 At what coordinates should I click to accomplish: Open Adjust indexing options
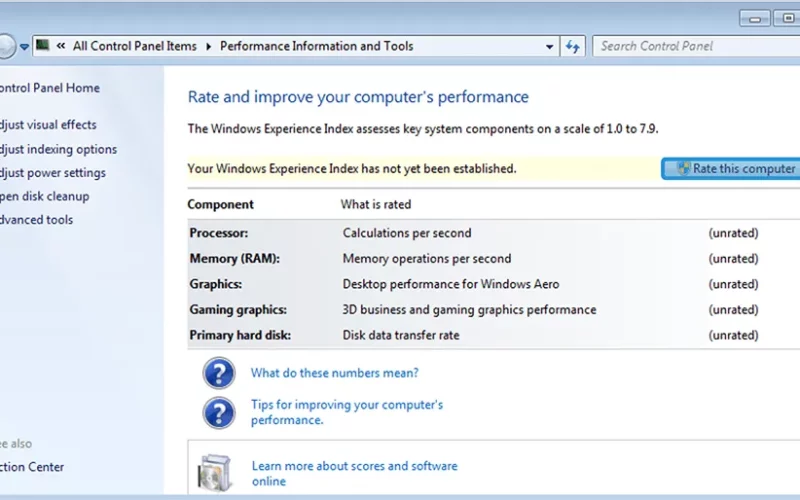(x=58, y=149)
